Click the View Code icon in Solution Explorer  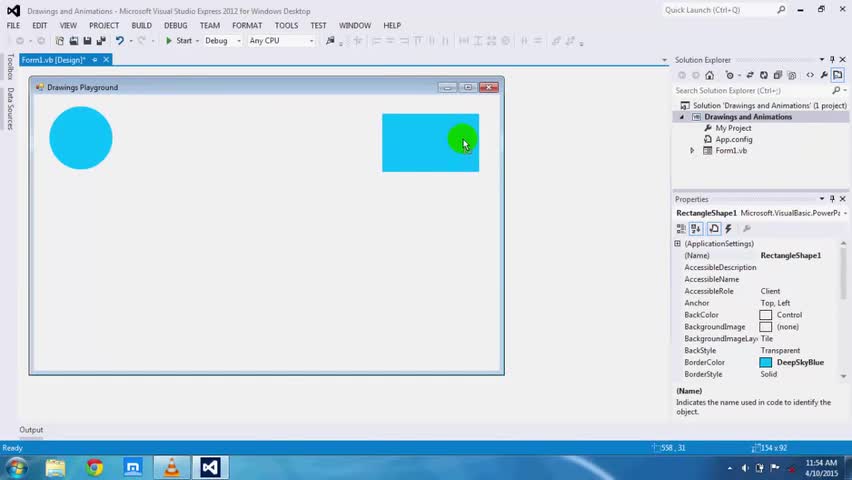coord(810,75)
